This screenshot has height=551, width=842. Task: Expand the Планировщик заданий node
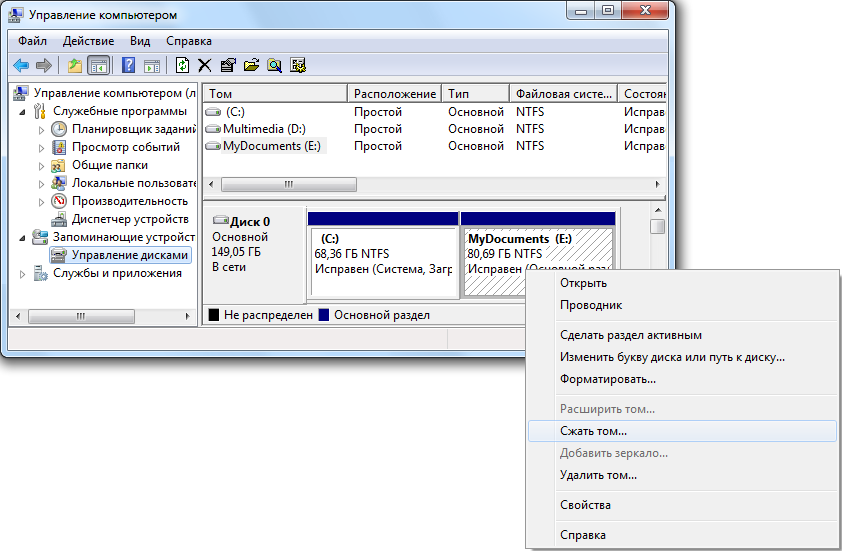[41, 129]
